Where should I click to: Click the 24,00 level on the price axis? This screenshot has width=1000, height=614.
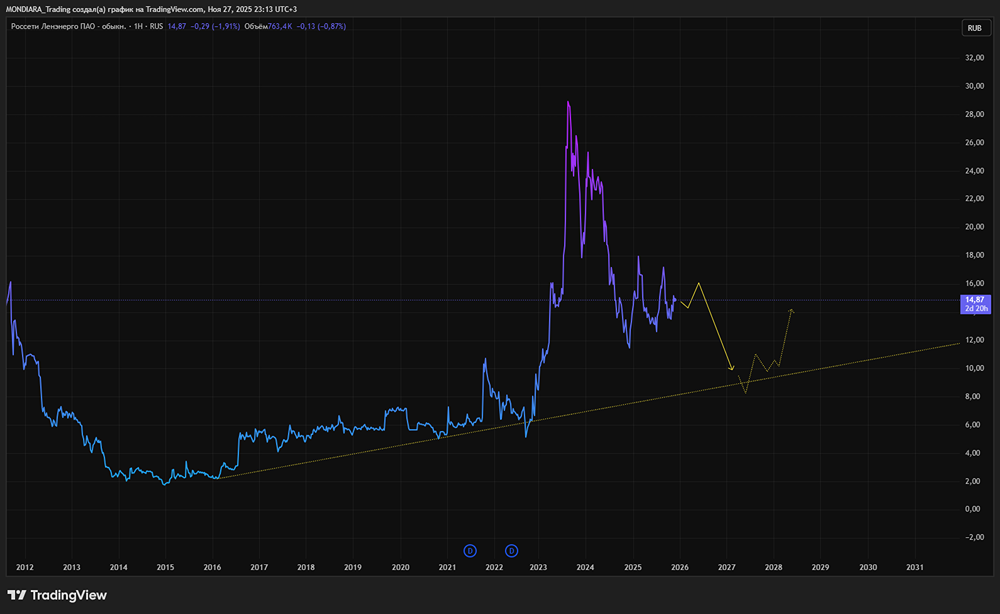click(x=974, y=171)
